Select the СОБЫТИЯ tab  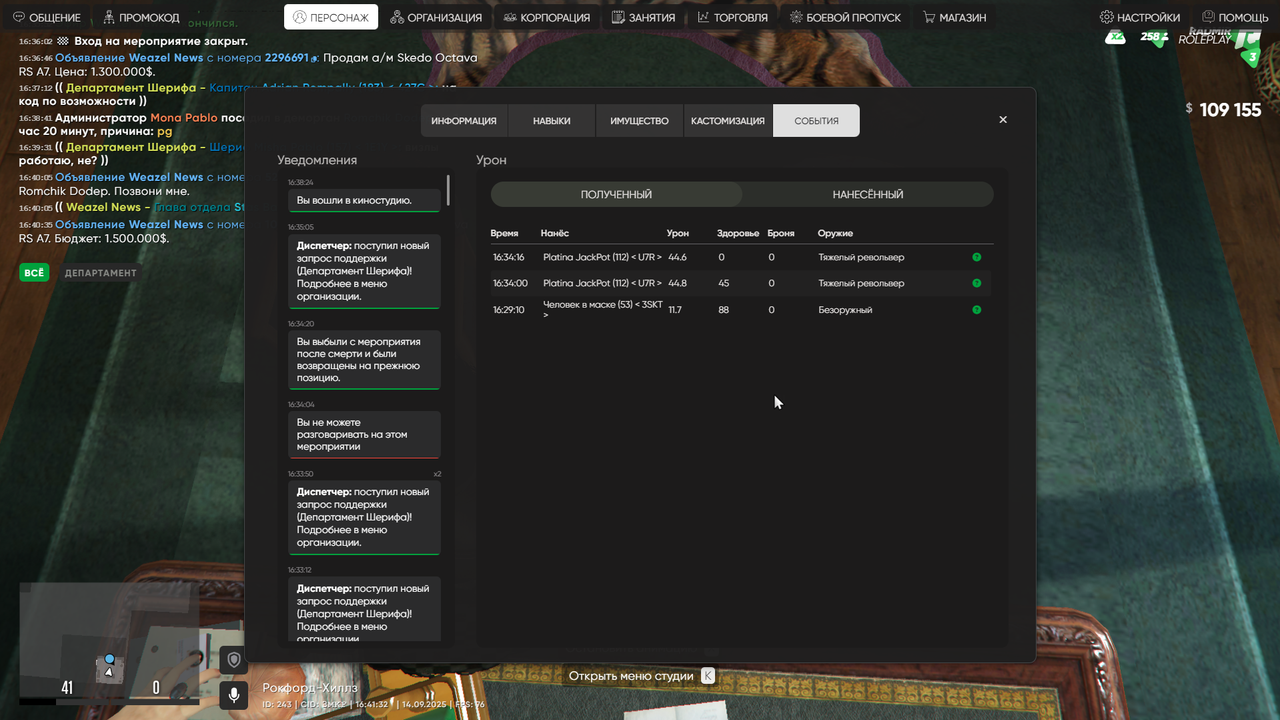coord(816,121)
